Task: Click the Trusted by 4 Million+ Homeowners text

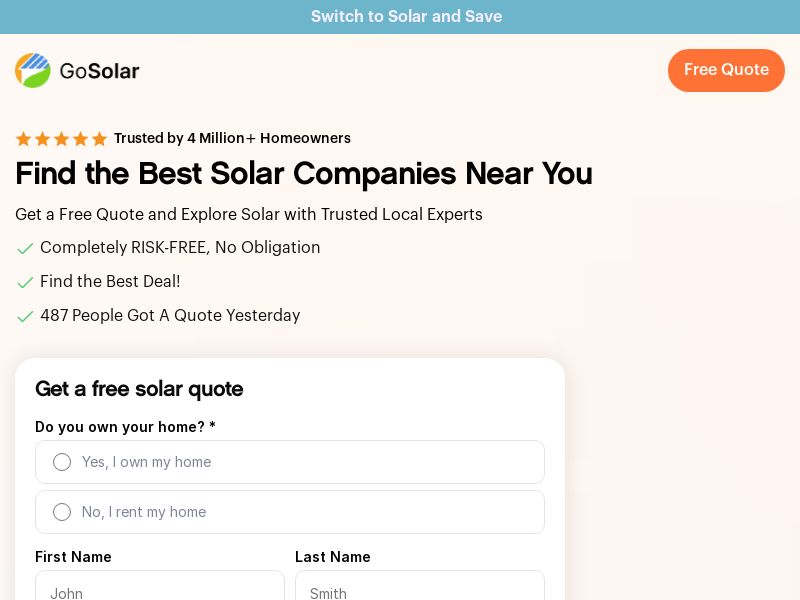Action: (x=232, y=139)
